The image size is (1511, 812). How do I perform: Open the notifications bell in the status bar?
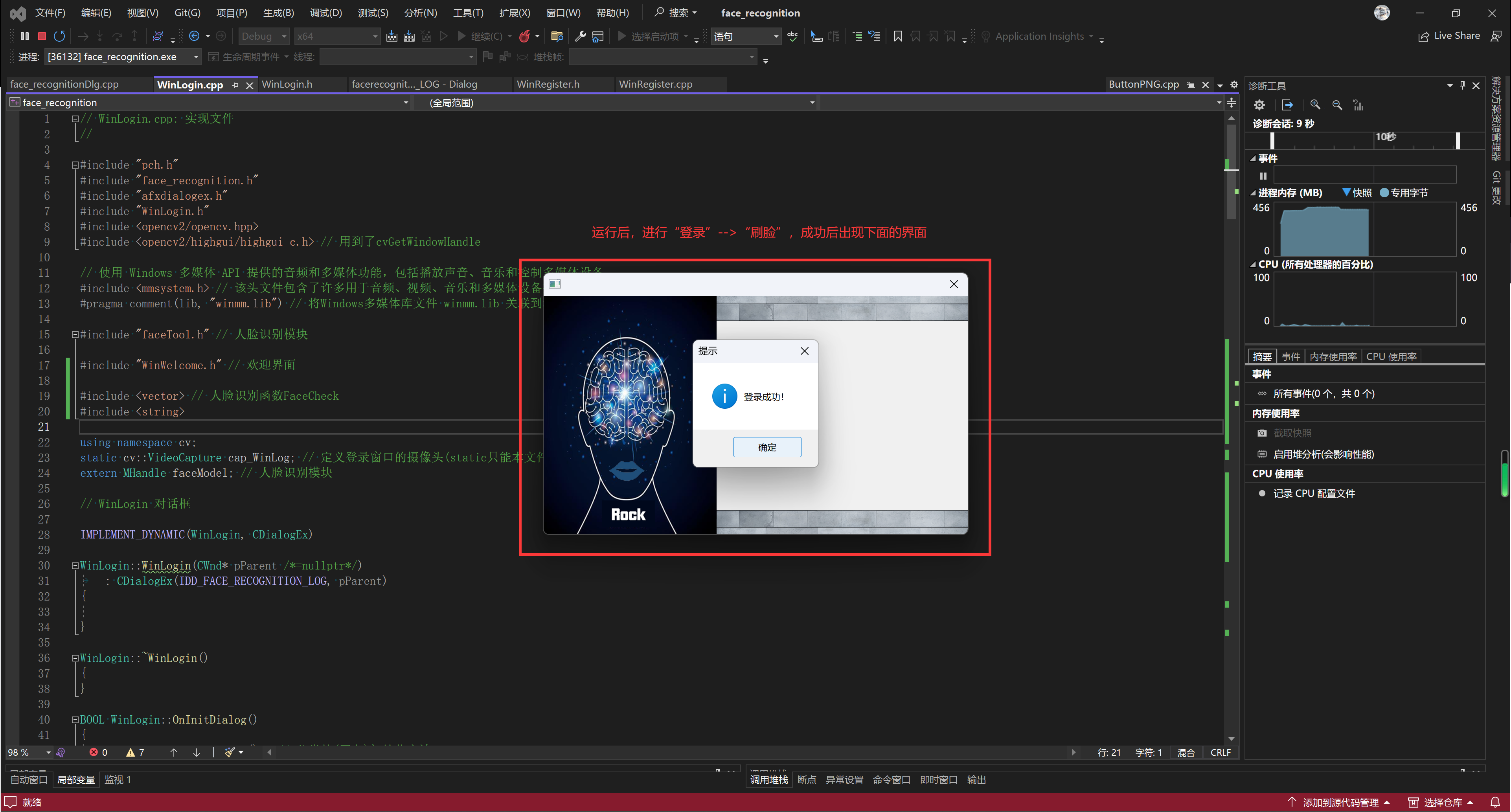[1495, 802]
